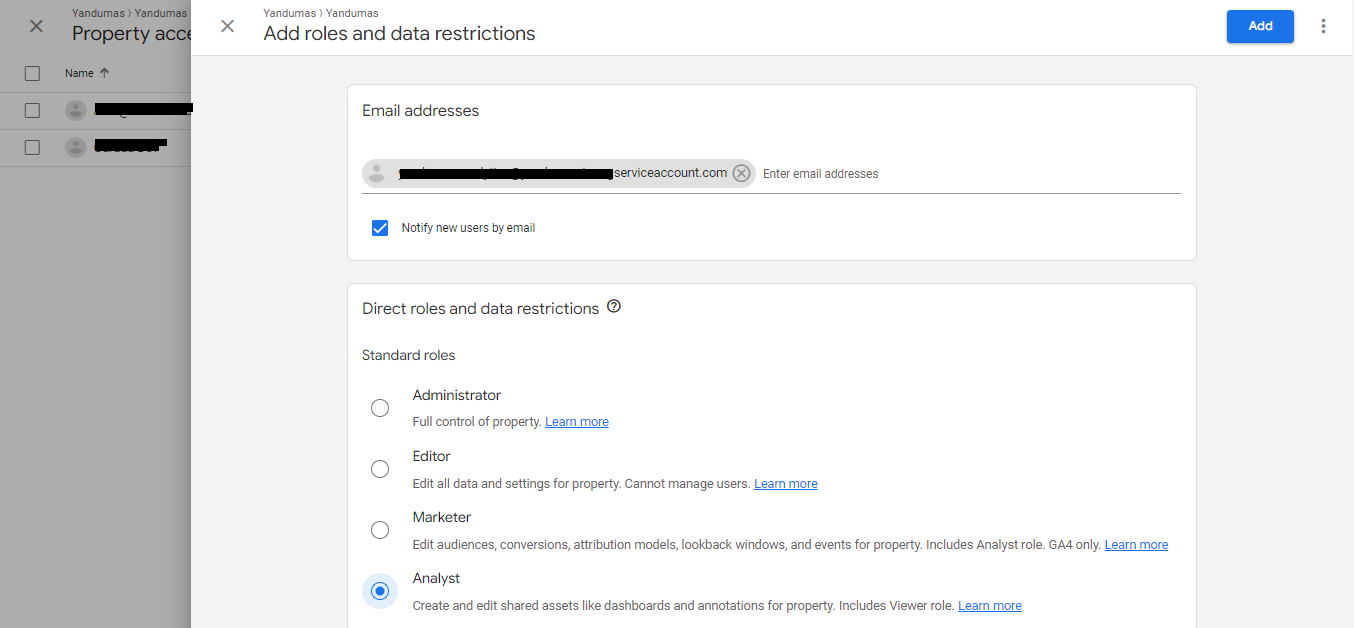Open Learn more link for Analyst role
1354x628 pixels.
(x=990, y=606)
